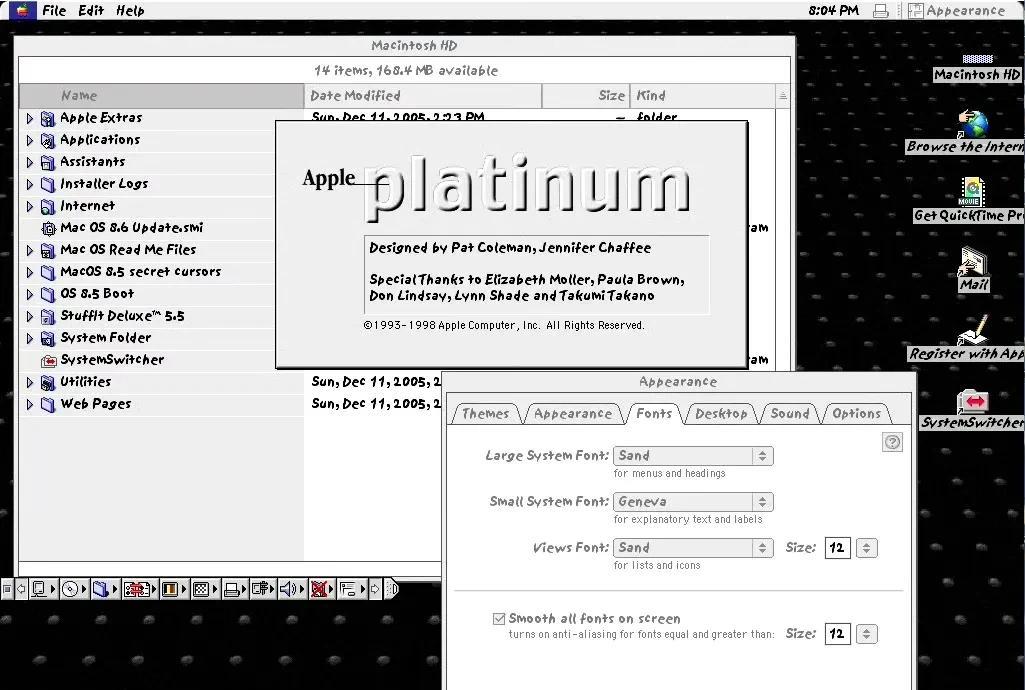Open the Help menu
Screen dimensions: 1025x690
130,10
